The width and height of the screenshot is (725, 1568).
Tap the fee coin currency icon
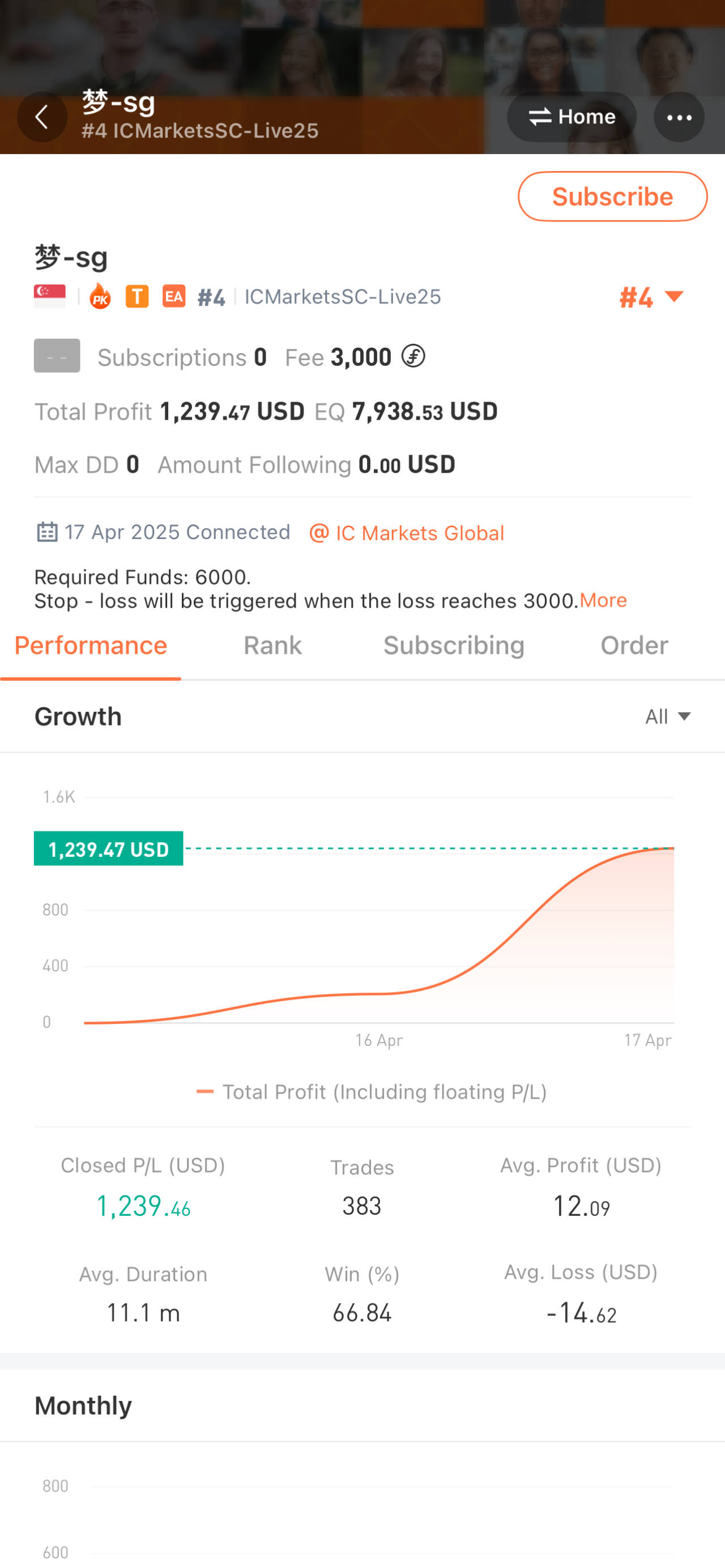[413, 356]
